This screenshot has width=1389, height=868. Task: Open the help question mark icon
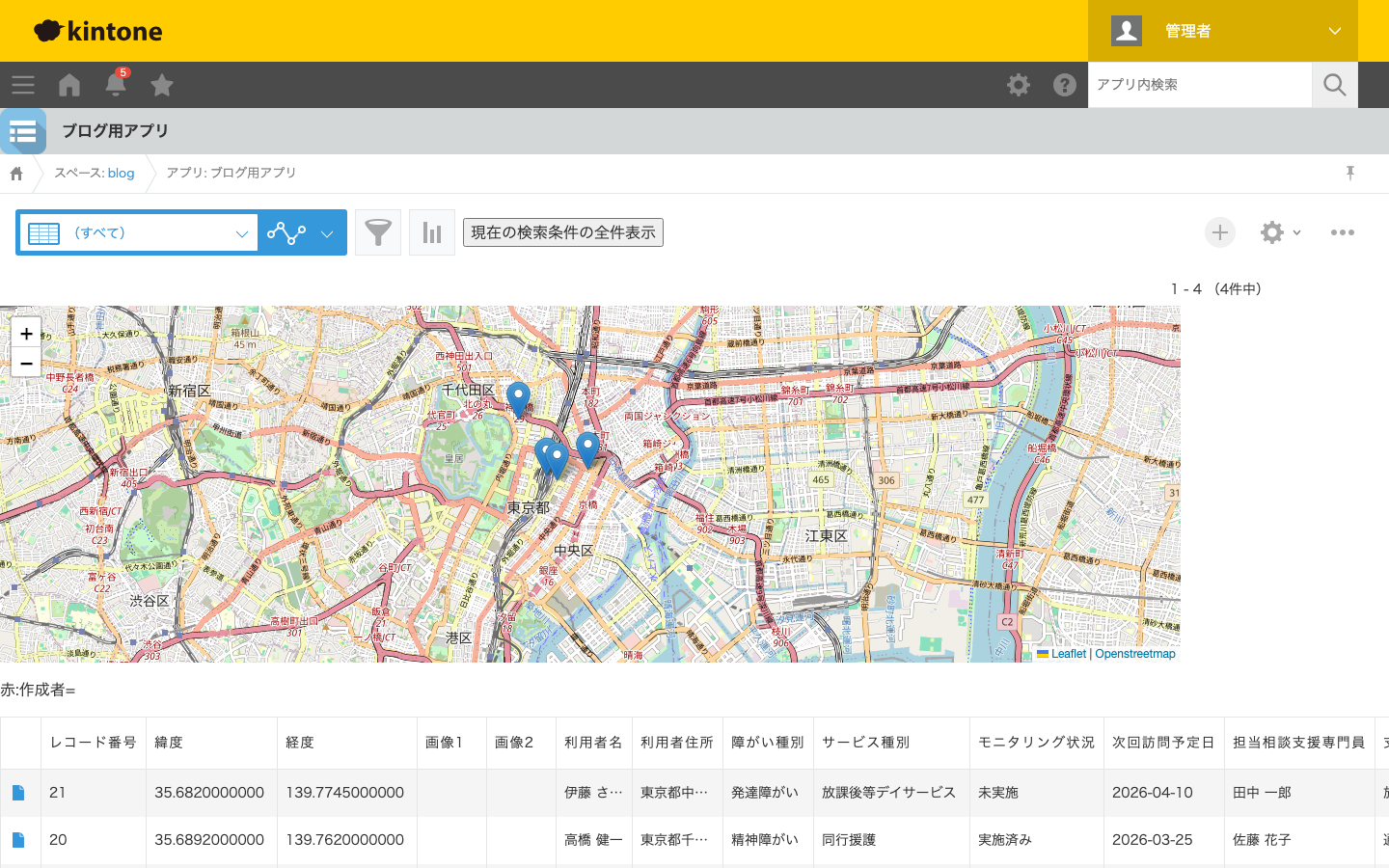point(1065,85)
